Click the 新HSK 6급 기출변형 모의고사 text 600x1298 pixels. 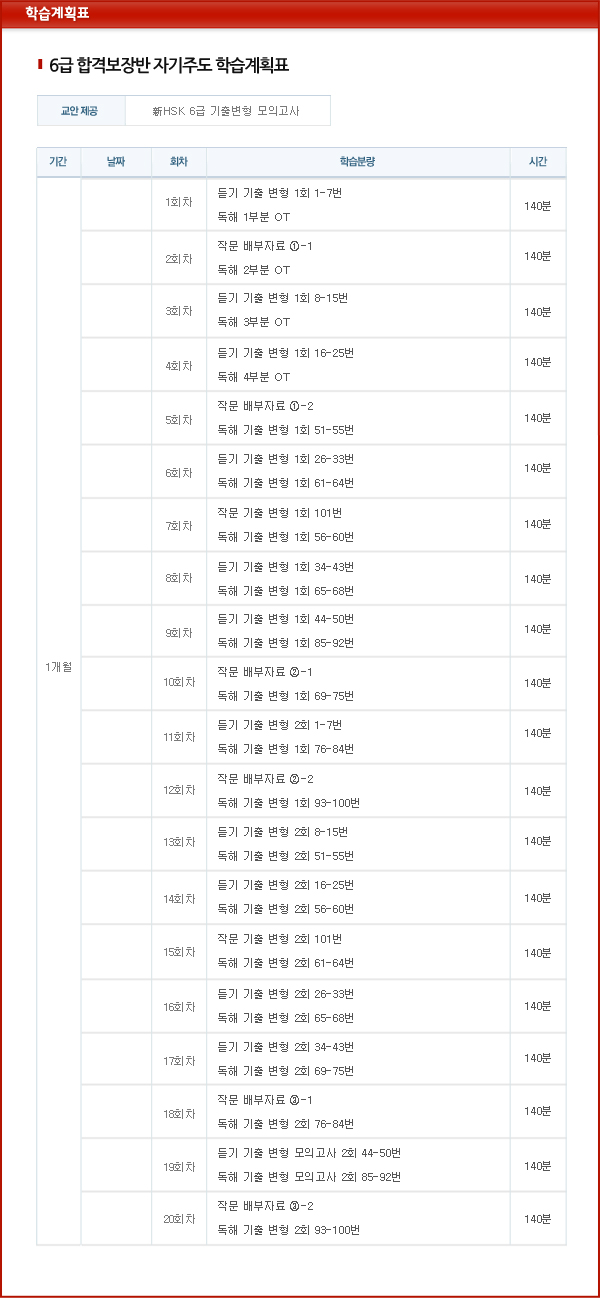[226, 110]
